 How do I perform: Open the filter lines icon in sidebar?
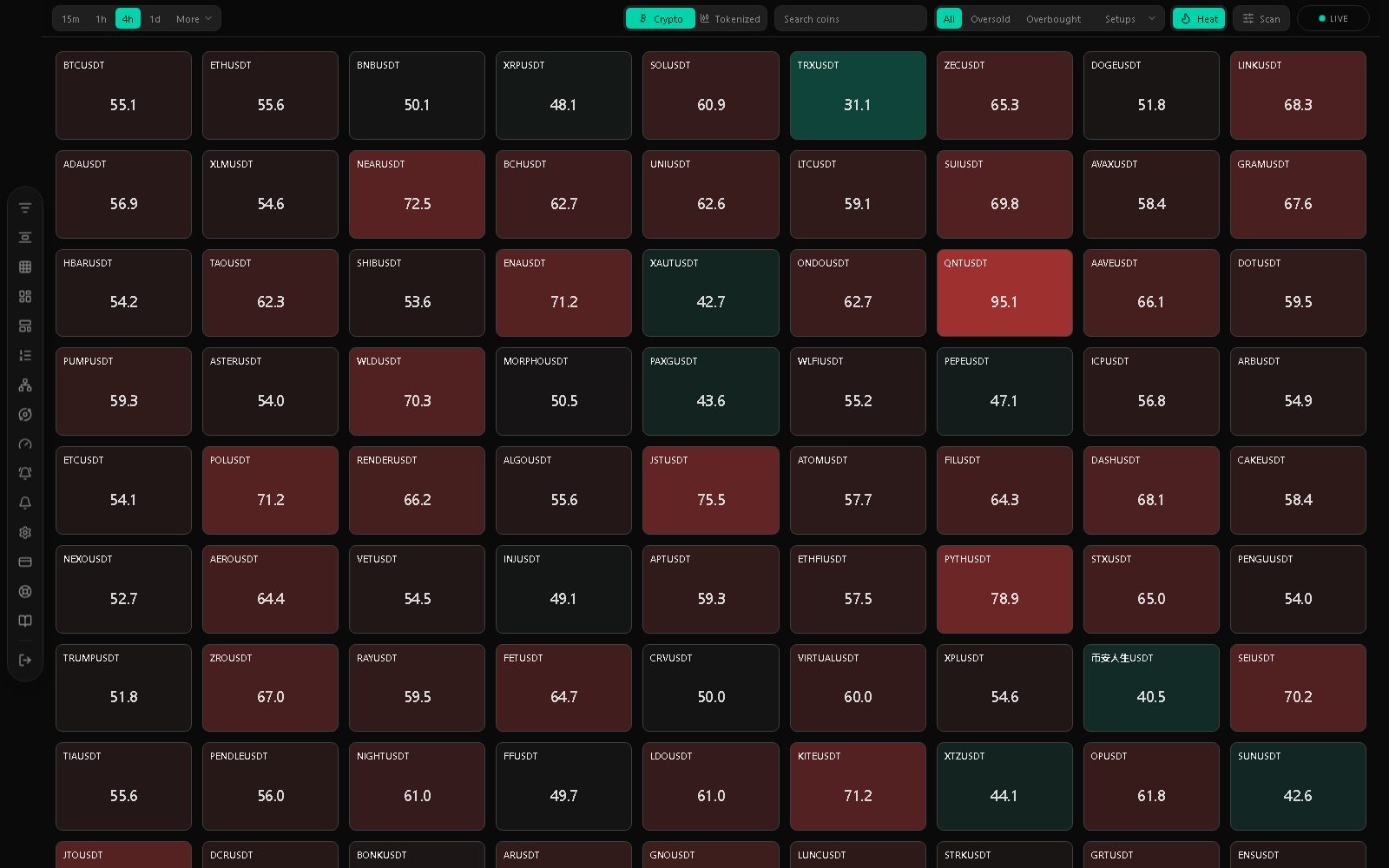25,208
